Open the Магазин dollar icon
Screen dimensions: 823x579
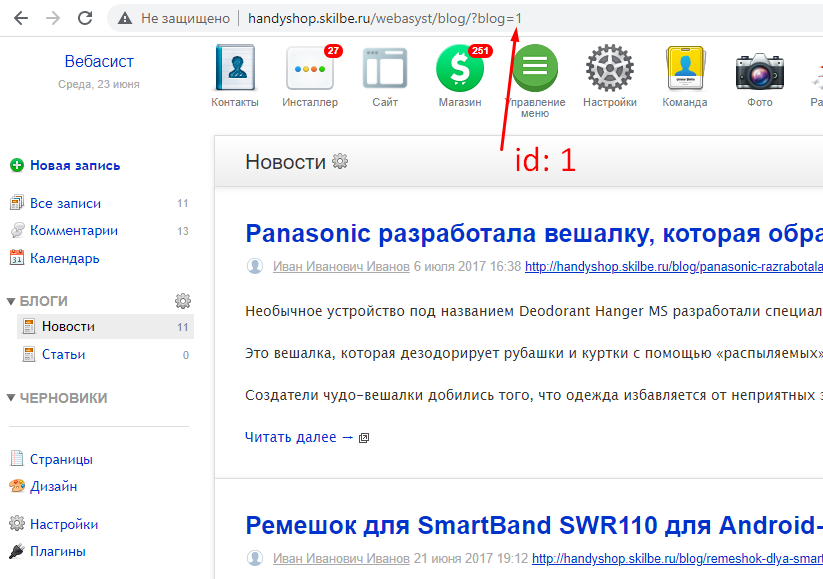[460, 70]
